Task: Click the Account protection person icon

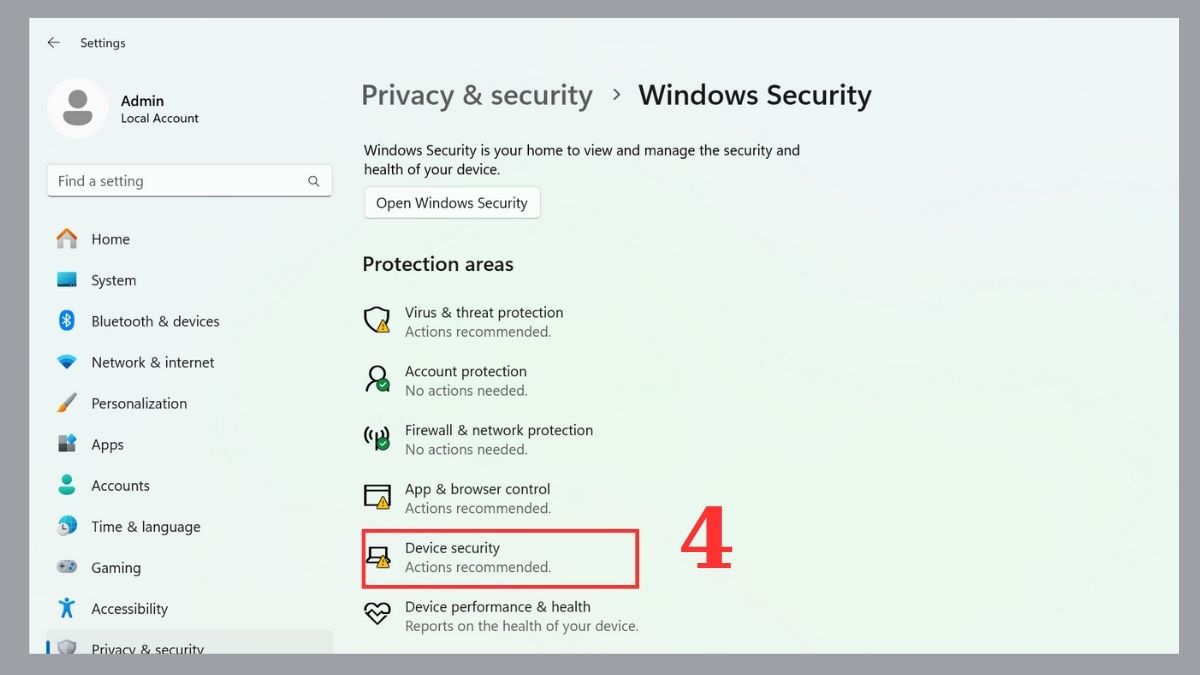Action: [x=377, y=380]
